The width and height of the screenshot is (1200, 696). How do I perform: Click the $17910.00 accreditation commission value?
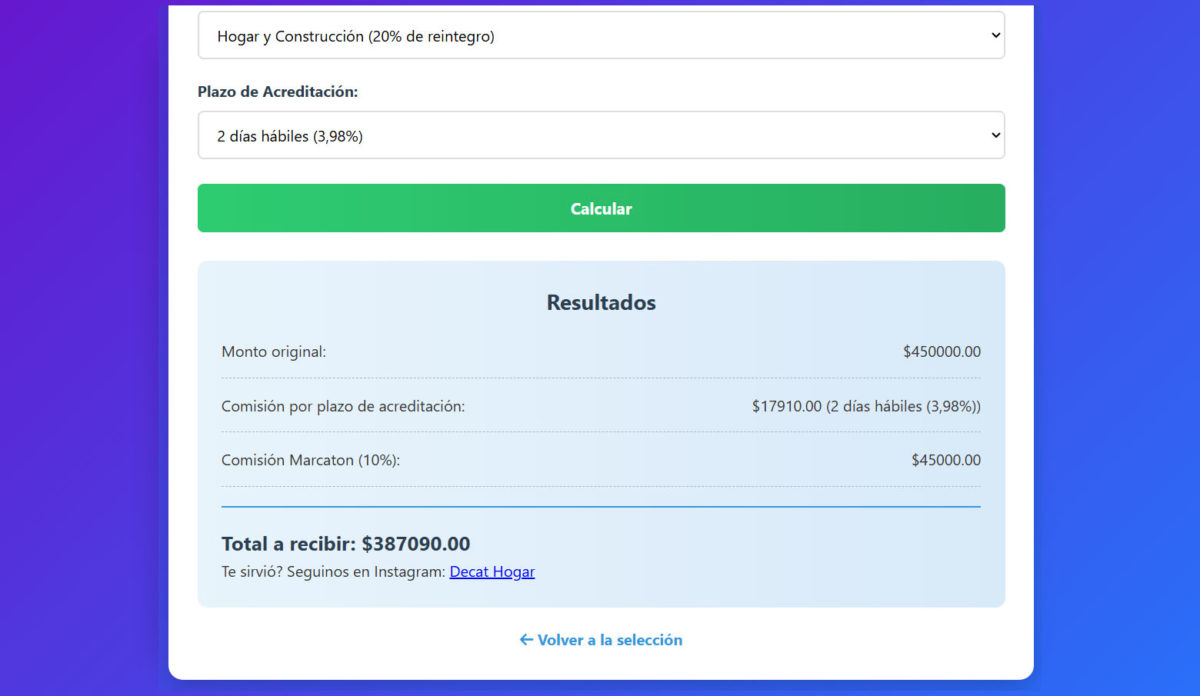pyautogui.click(x=866, y=406)
